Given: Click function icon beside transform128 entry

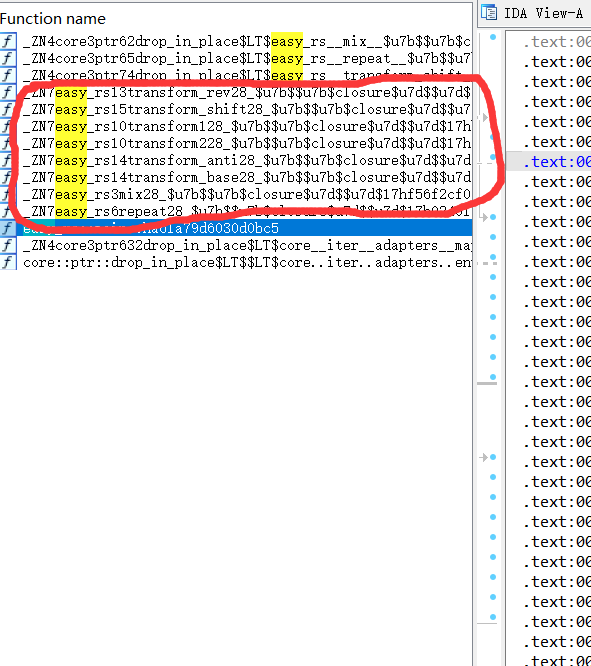Looking at the screenshot, I should pyautogui.click(x=8, y=126).
